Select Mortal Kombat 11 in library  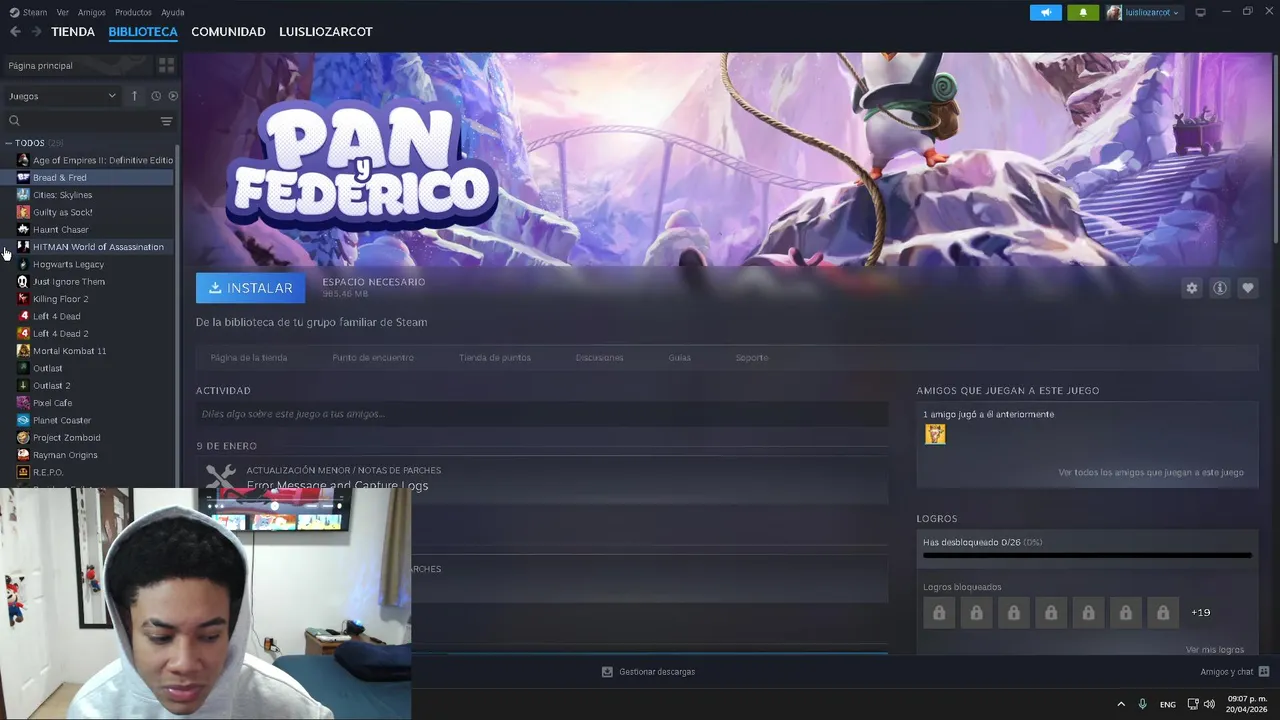coord(95,351)
